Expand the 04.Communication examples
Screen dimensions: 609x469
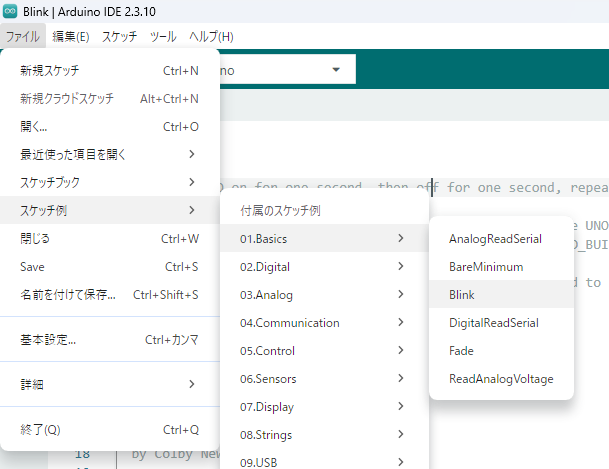pyautogui.click(x=324, y=323)
